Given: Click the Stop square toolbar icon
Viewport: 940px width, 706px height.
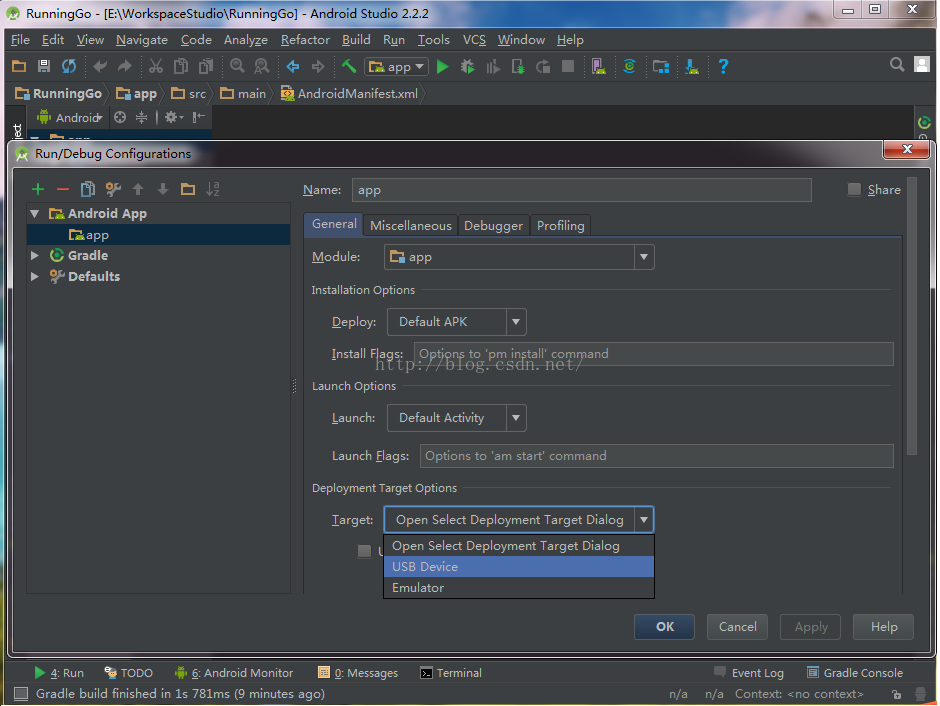Looking at the screenshot, I should pyautogui.click(x=568, y=66).
